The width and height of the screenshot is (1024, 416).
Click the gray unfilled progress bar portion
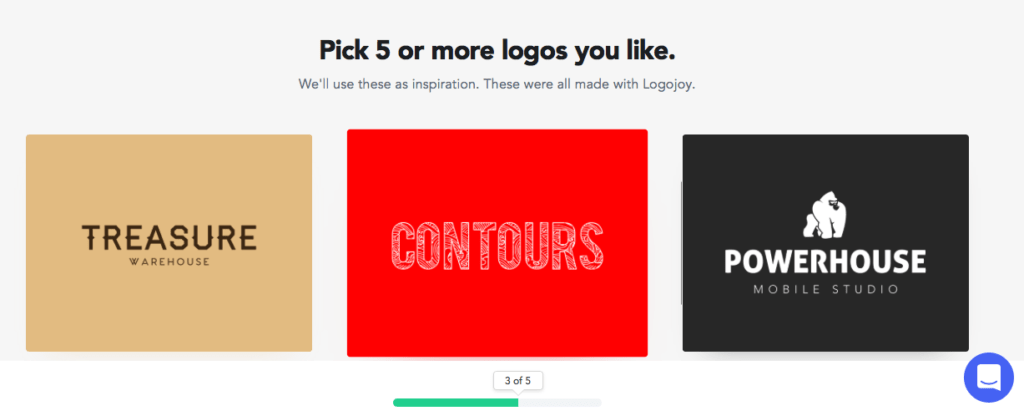560,402
